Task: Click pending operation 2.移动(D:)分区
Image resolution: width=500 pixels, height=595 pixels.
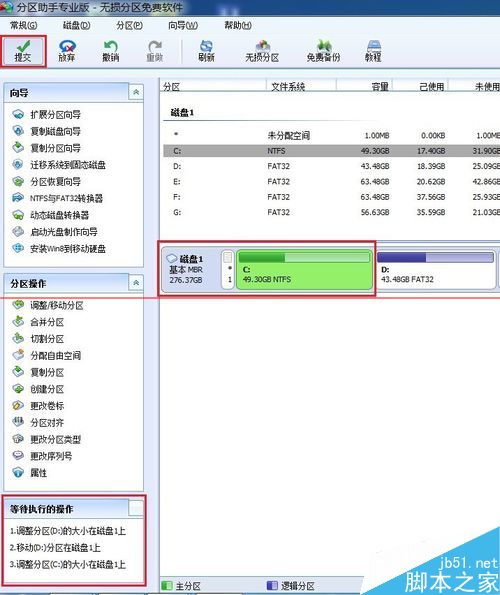Action: [55, 548]
